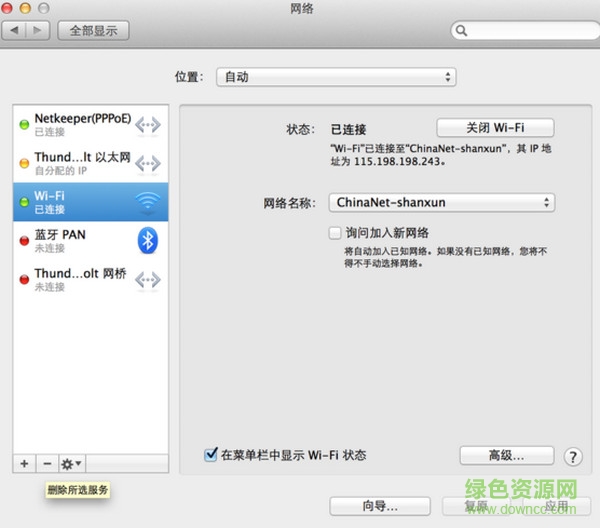Click 全部显示 button
600x528 pixels.
click(x=93, y=30)
